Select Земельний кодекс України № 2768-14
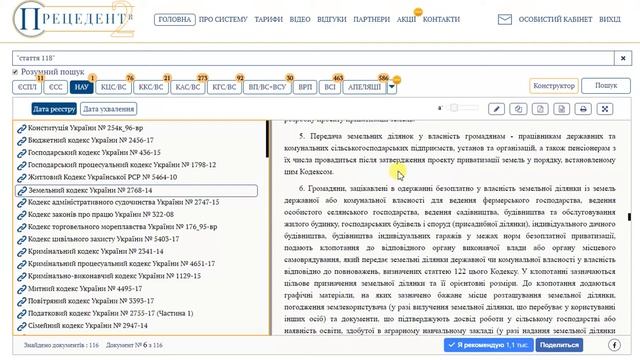This screenshot has width=640, height=360. pyautogui.click(x=136, y=191)
